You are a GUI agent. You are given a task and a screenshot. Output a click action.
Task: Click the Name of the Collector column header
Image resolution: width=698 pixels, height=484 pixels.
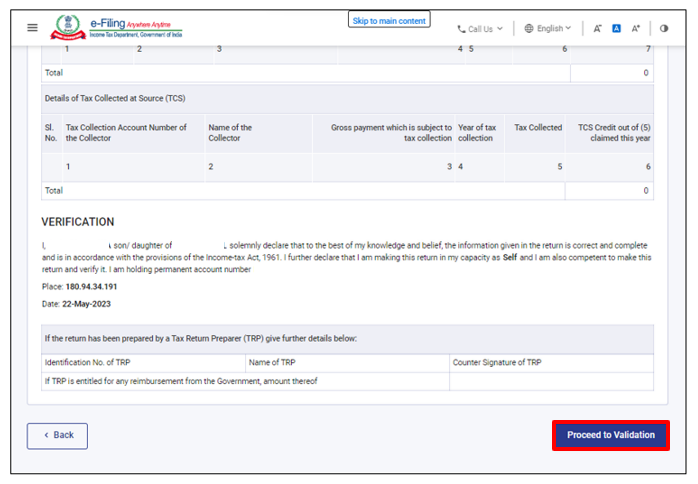click(x=230, y=133)
